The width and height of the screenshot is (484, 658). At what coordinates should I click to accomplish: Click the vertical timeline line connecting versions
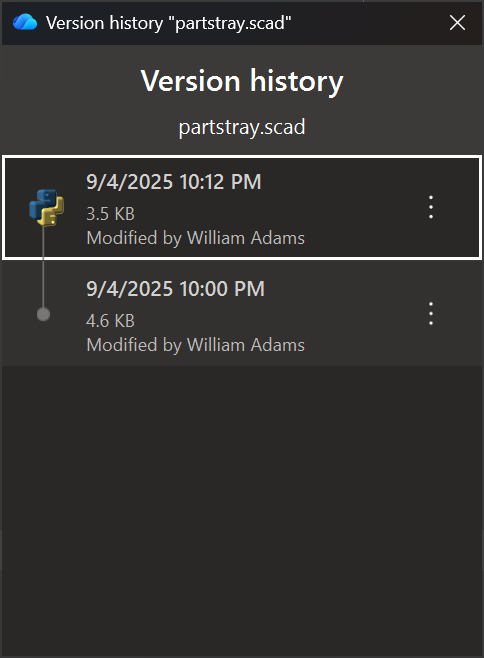pos(43,266)
